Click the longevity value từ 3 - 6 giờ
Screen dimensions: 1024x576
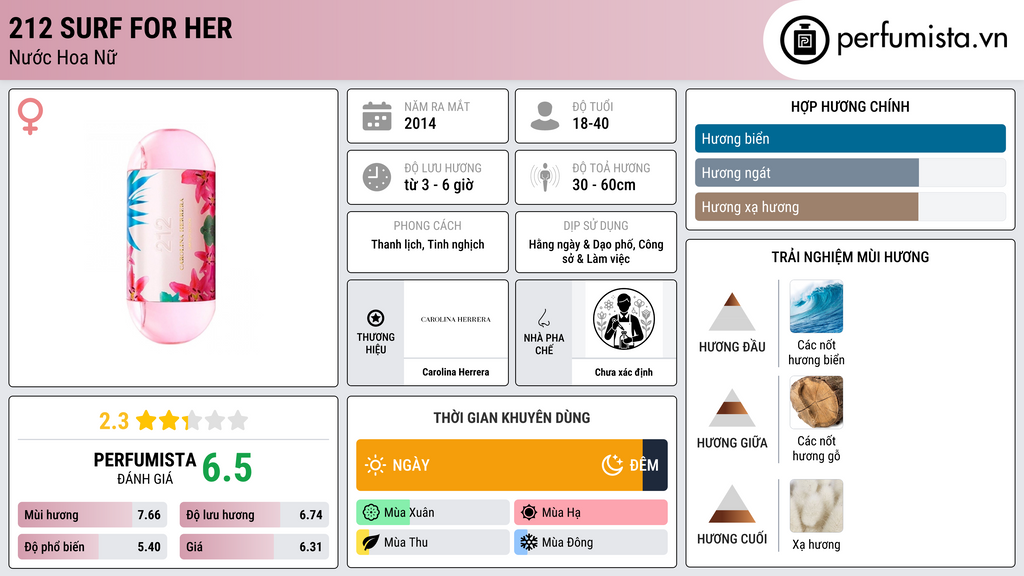pyautogui.click(x=439, y=185)
